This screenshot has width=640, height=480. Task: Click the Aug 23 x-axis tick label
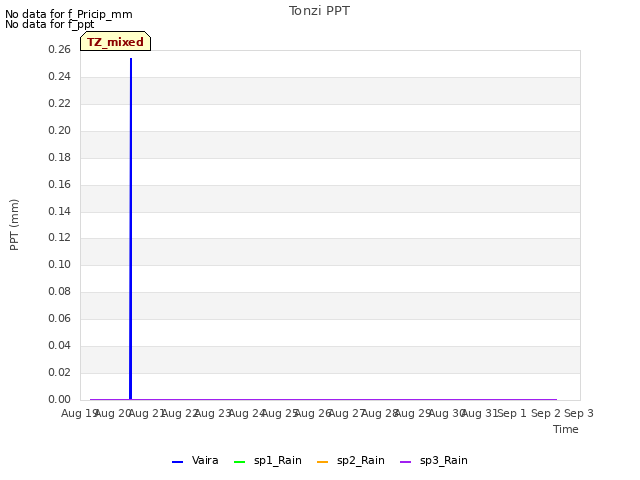click(x=213, y=413)
